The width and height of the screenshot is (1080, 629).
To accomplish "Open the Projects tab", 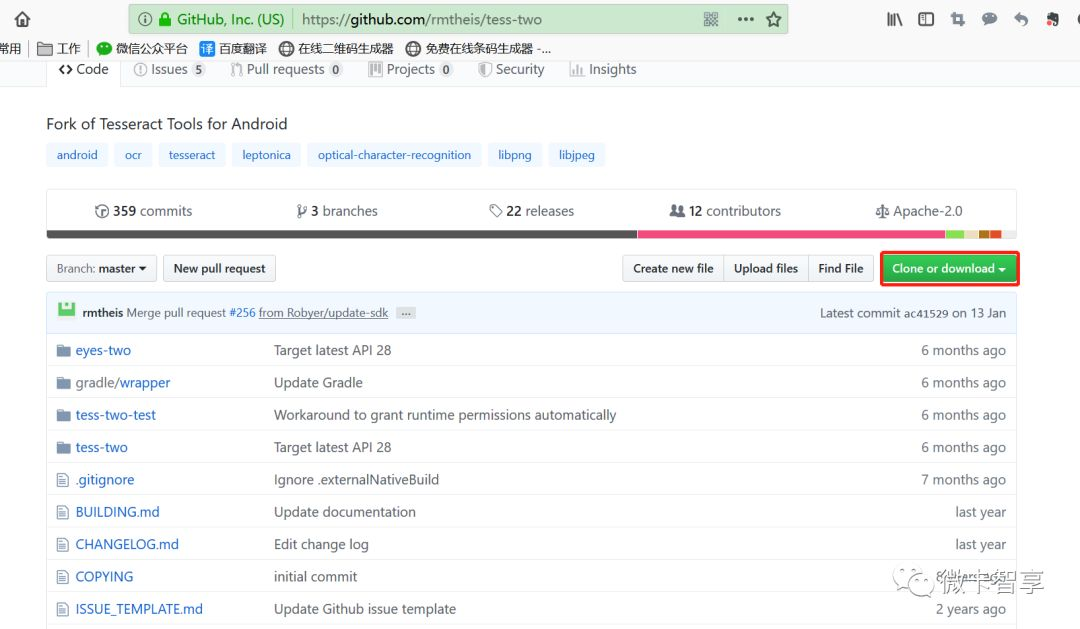I will point(411,69).
